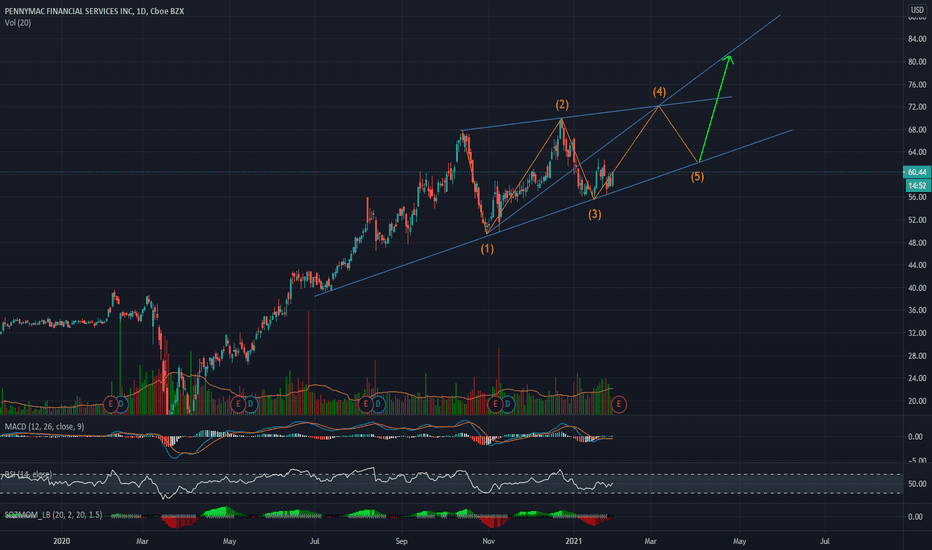Open the earnings E marker just after May 2020
This screenshot has width=932, height=550.
238,404
